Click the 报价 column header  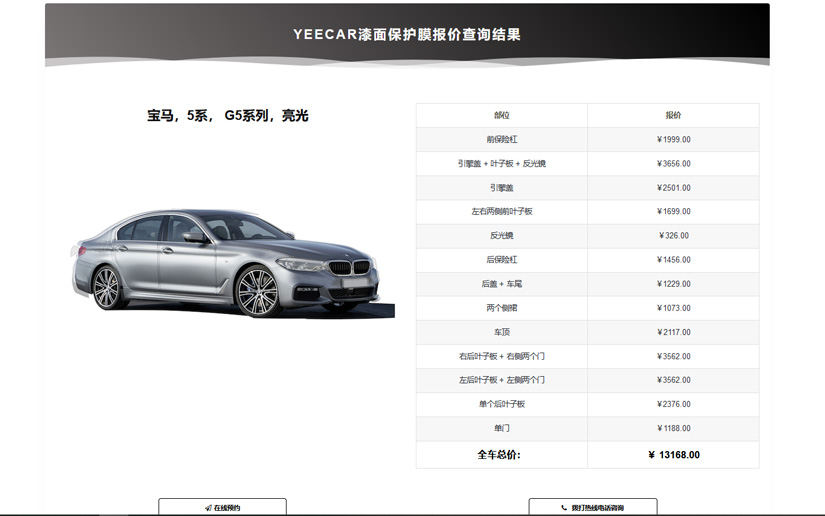tap(673, 115)
